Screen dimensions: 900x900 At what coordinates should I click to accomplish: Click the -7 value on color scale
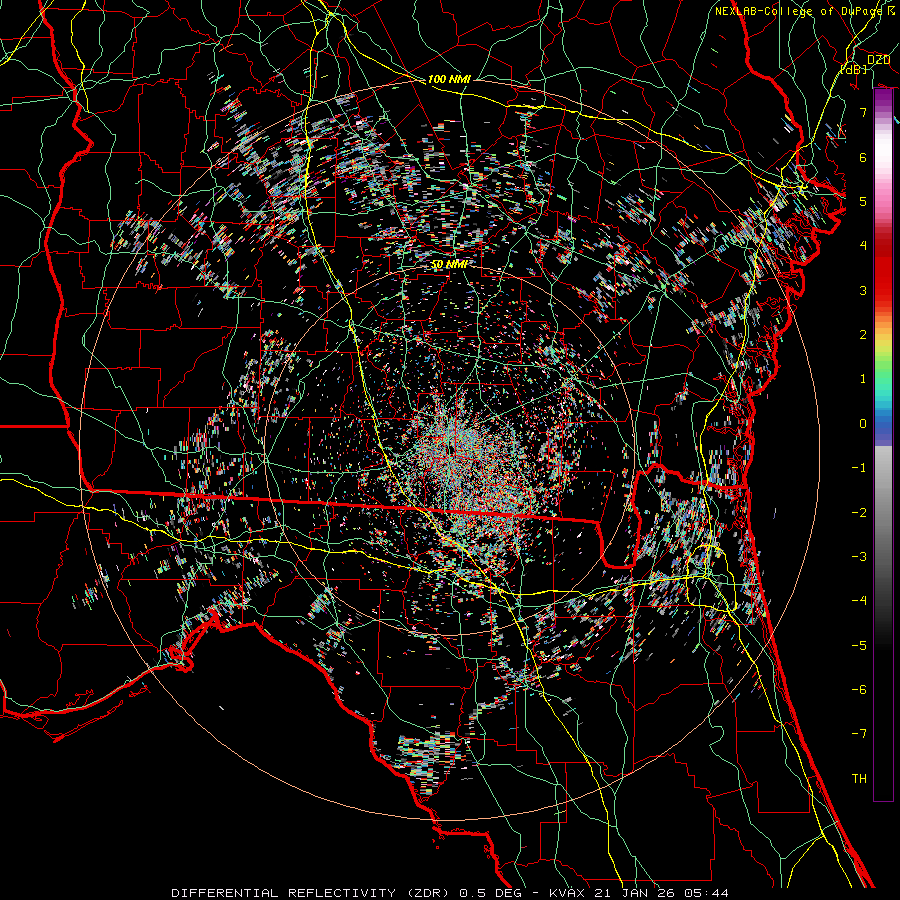coord(859,734)
